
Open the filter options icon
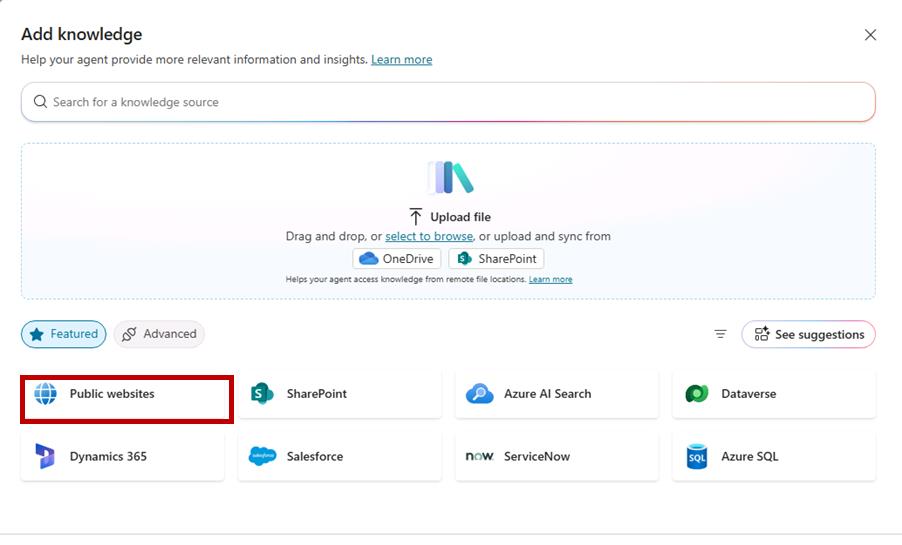tap(720, 334)
